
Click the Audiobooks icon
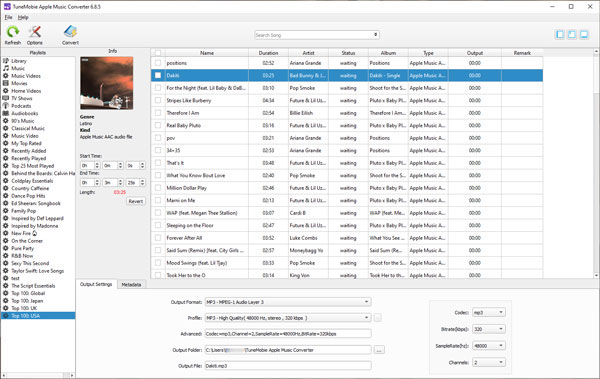point(6,113)
